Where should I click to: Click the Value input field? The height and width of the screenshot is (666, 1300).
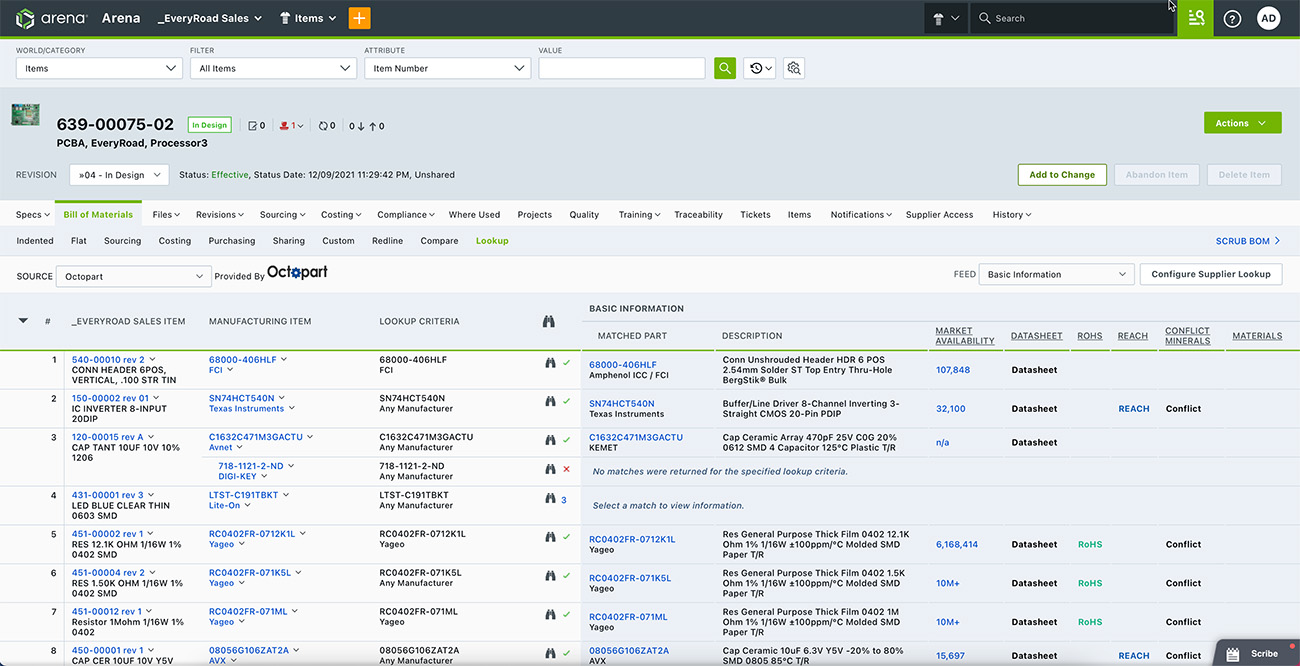[622, 68]
